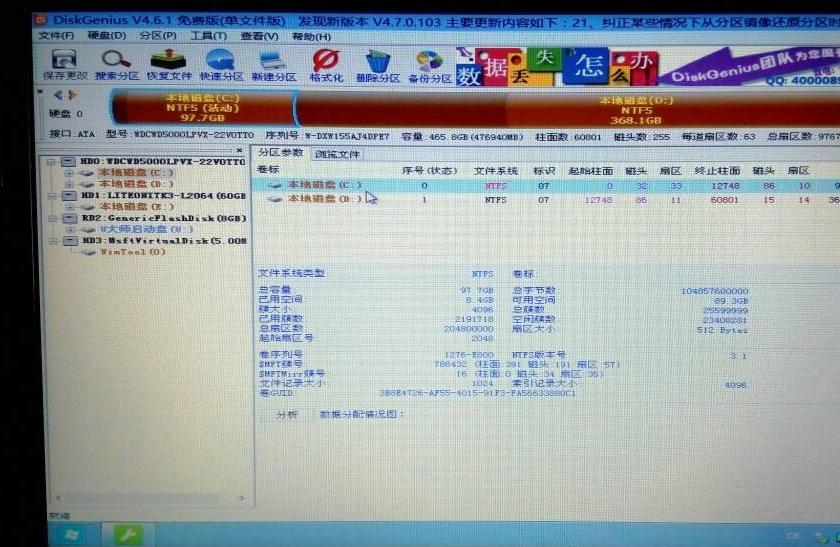Screen dimensions: 840x547
Task: Expand the 本地磁盘(E:) tree node
Action: tap(70, 207)
